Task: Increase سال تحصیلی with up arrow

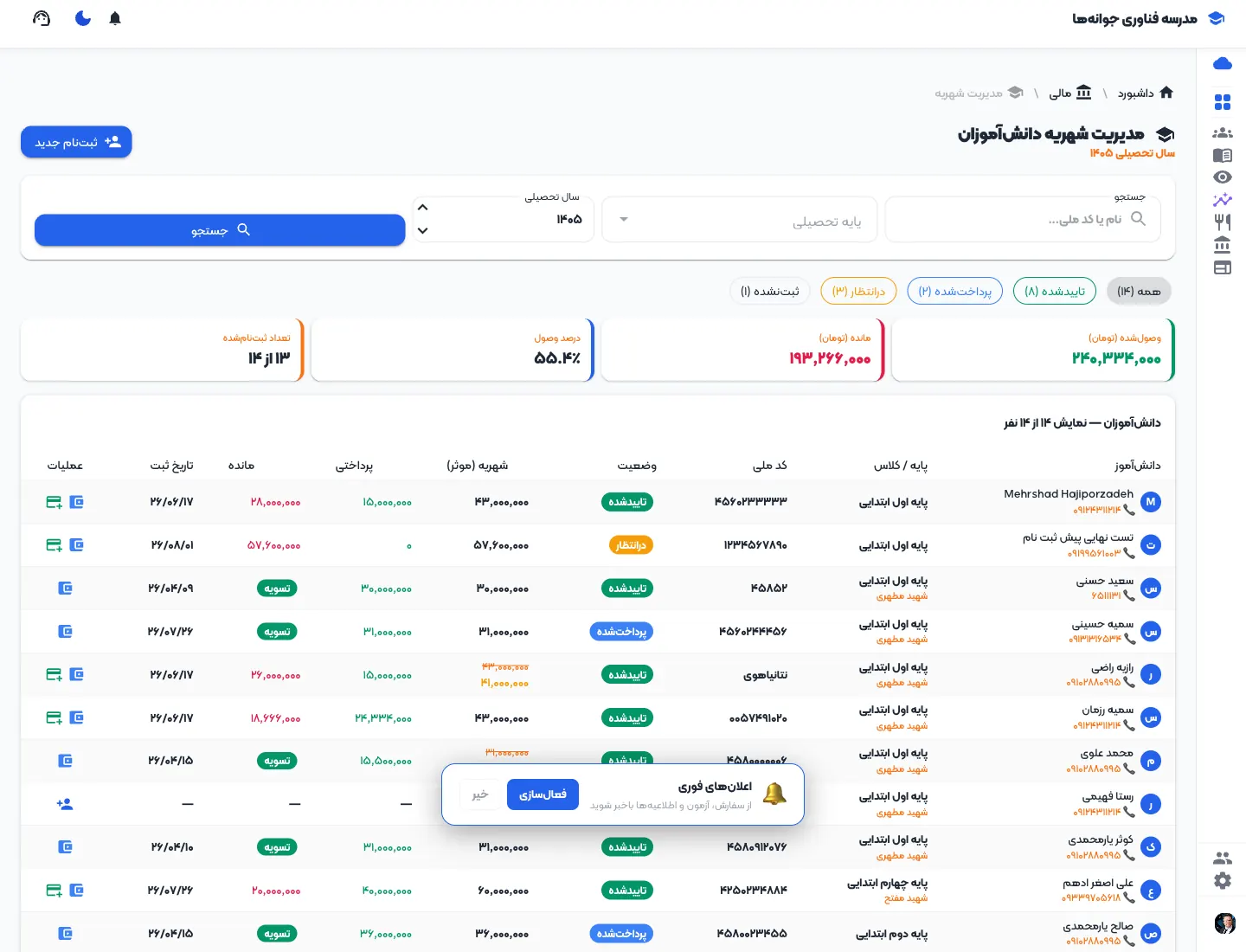Action: (x=422, y=208)
